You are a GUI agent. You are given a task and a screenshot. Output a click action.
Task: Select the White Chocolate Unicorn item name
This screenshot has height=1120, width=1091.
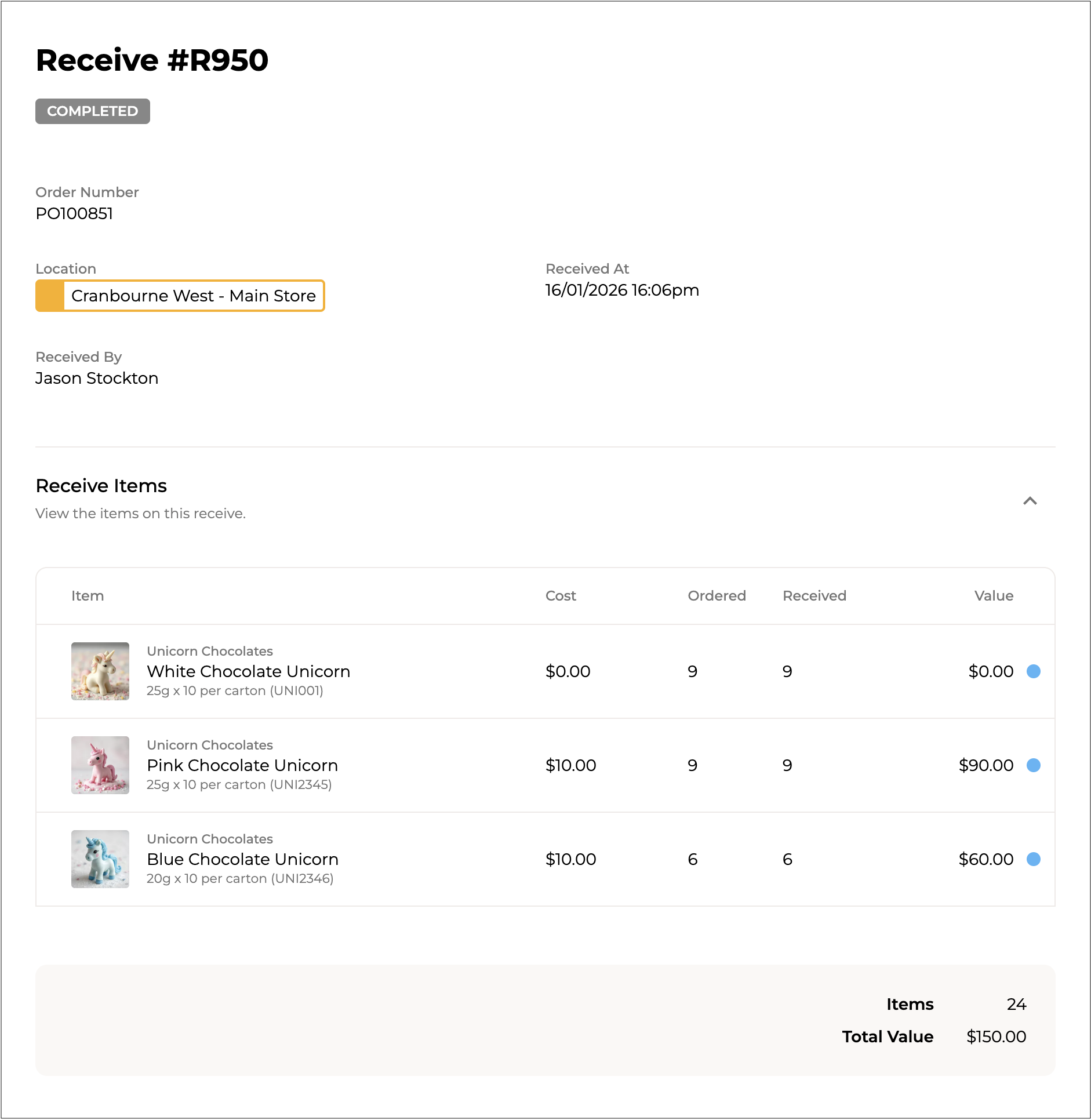248,671
